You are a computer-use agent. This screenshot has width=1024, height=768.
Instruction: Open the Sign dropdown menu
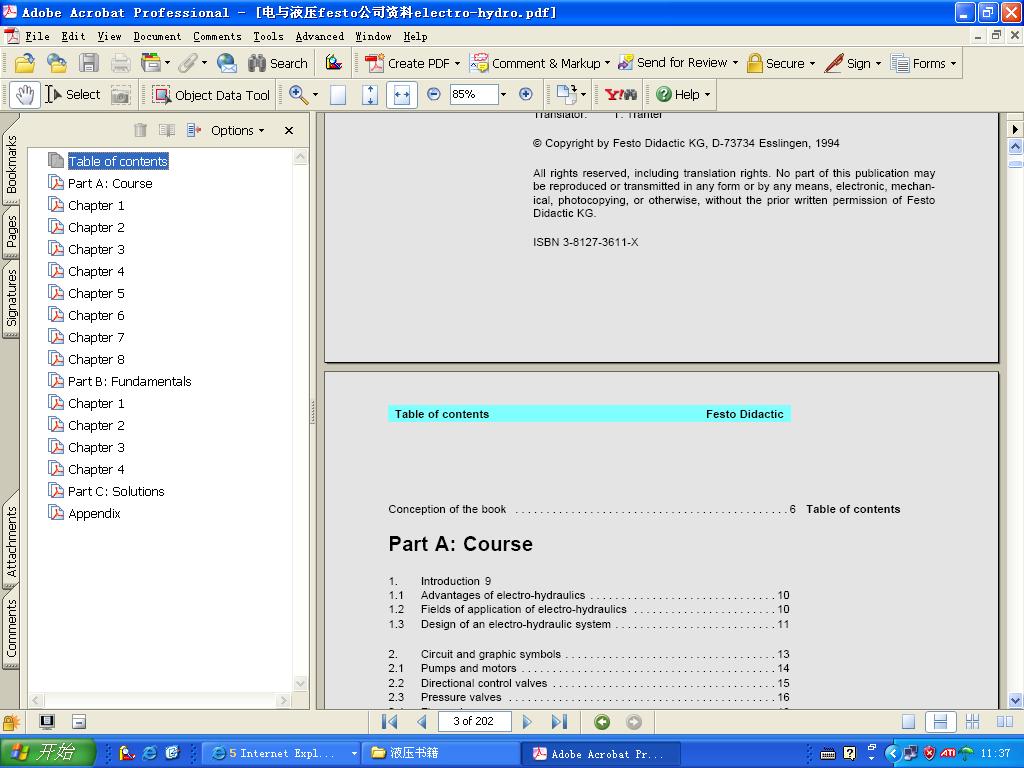pyautogui.click(x=853, y=63)
